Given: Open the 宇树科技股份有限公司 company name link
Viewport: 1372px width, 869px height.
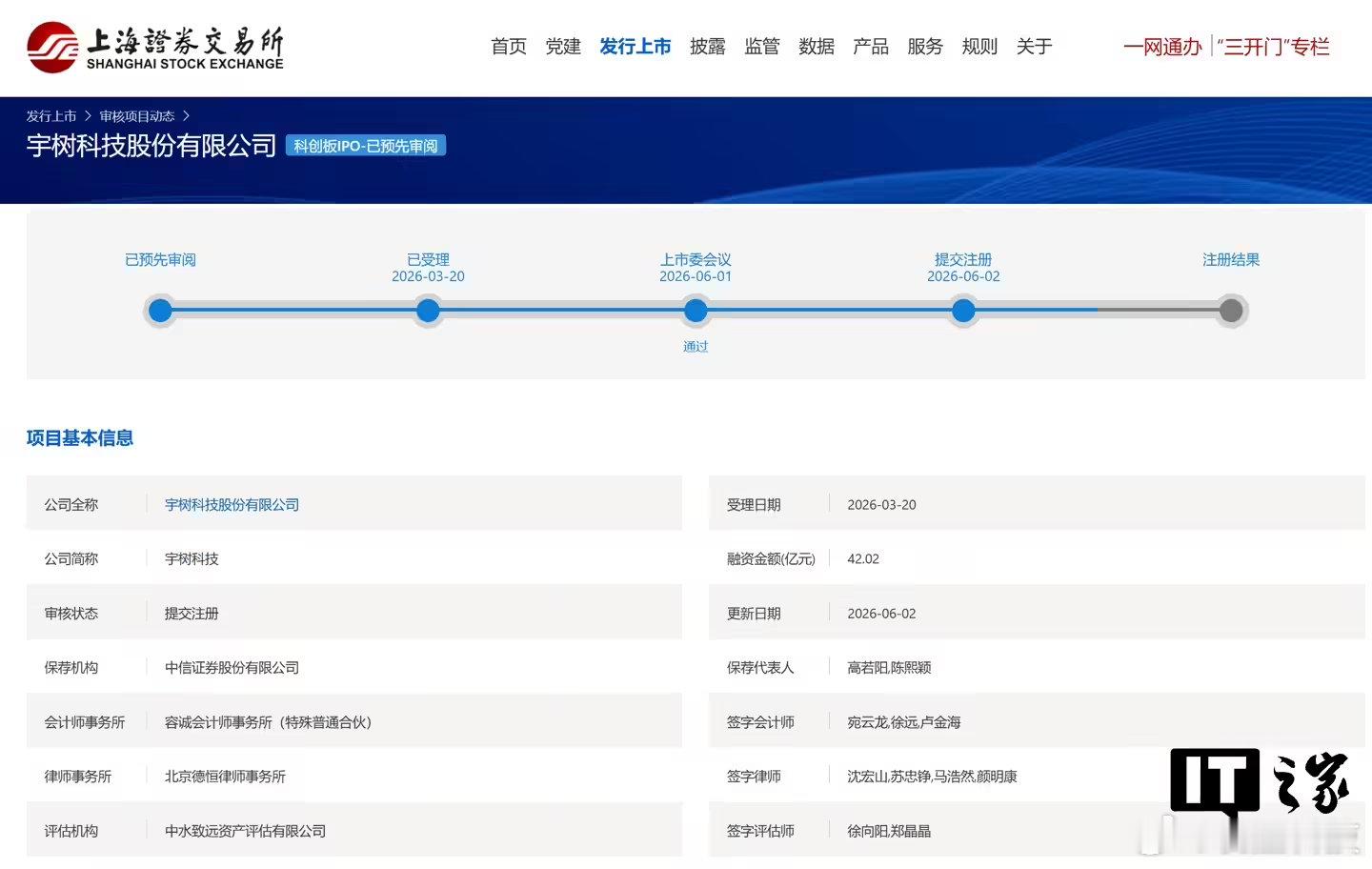Looking at the screenshot, I should 232,504.
